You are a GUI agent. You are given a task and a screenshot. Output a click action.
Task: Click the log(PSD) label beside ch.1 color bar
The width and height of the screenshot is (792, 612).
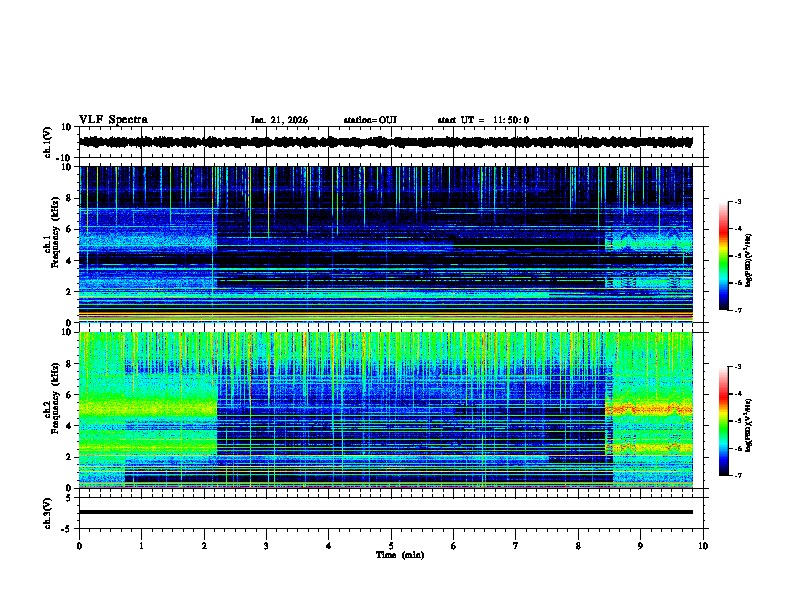point(749,261)
